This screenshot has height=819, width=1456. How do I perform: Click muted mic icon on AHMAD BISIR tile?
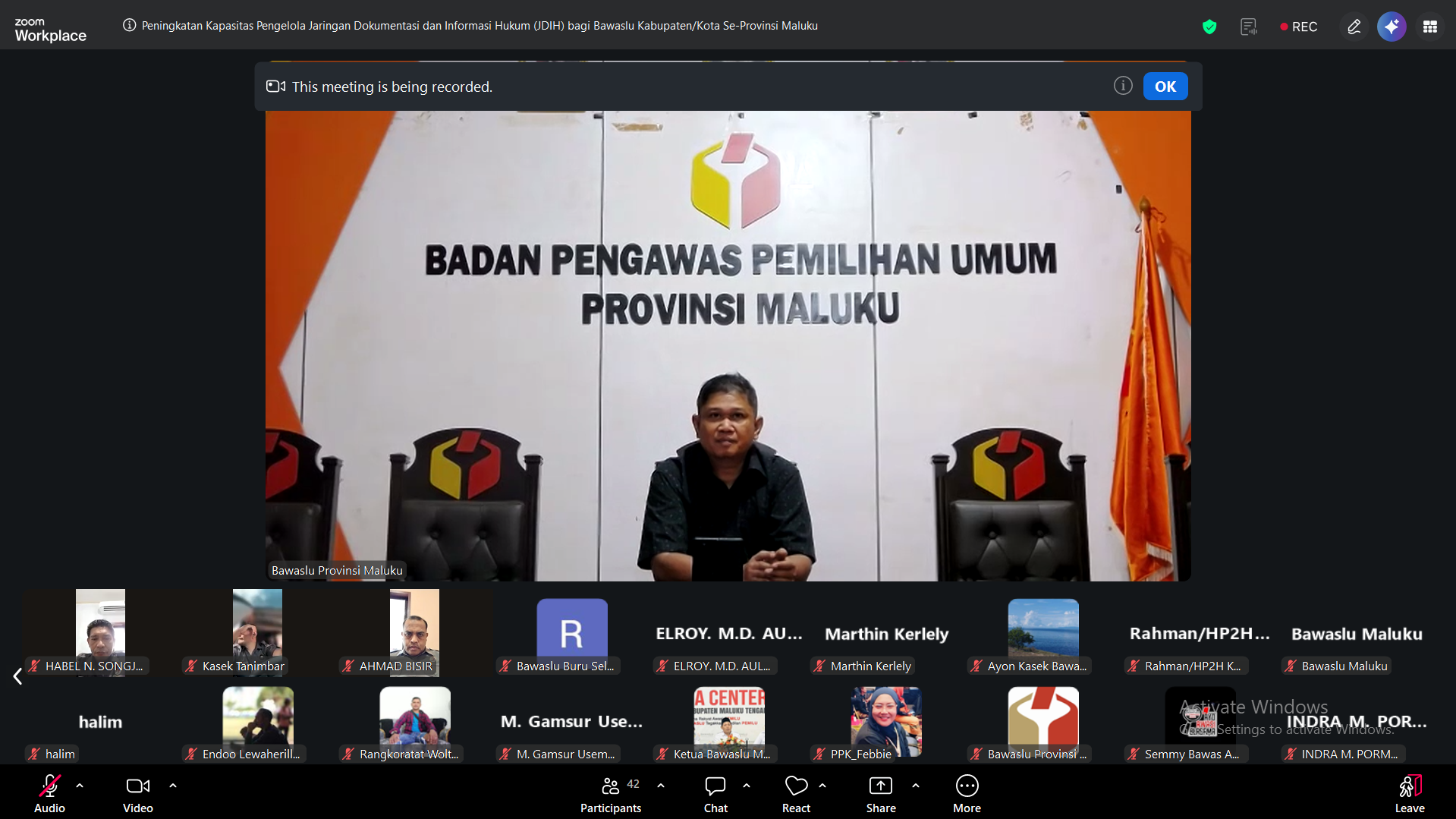coord(348,666)
